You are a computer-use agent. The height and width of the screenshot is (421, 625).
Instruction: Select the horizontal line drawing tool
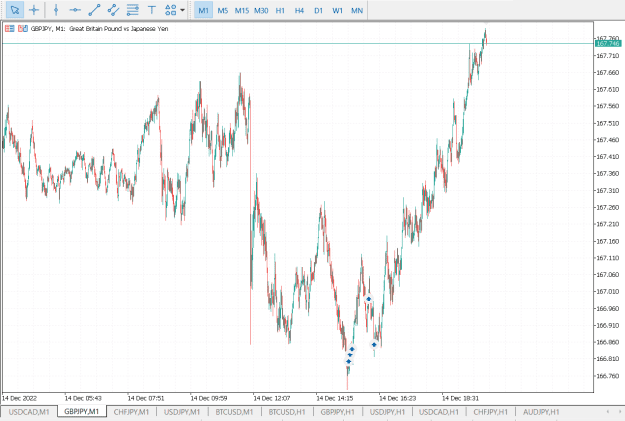[x=75, y=10]
